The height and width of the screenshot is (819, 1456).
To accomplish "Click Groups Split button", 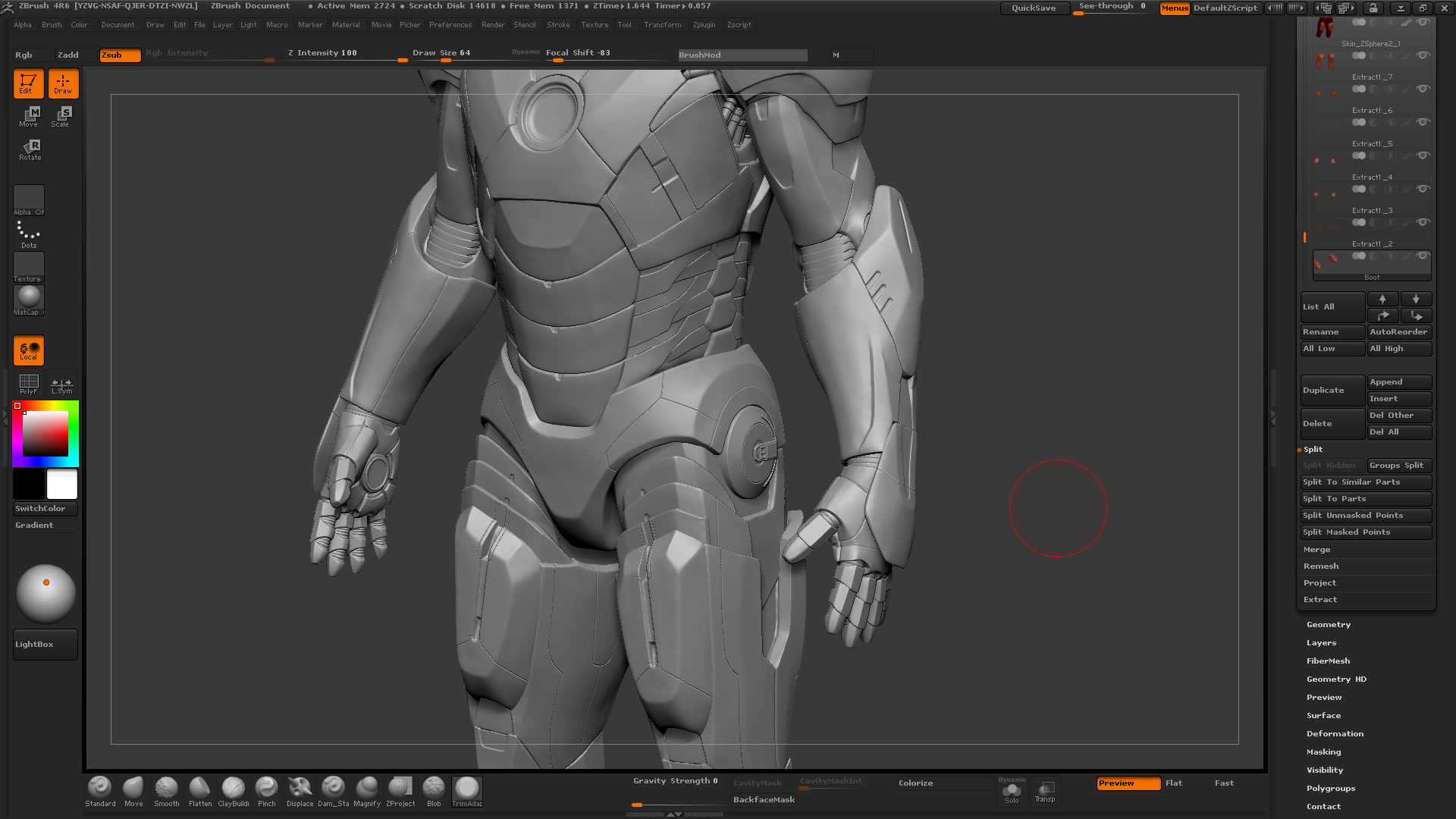I will [x=1399, y=466].
